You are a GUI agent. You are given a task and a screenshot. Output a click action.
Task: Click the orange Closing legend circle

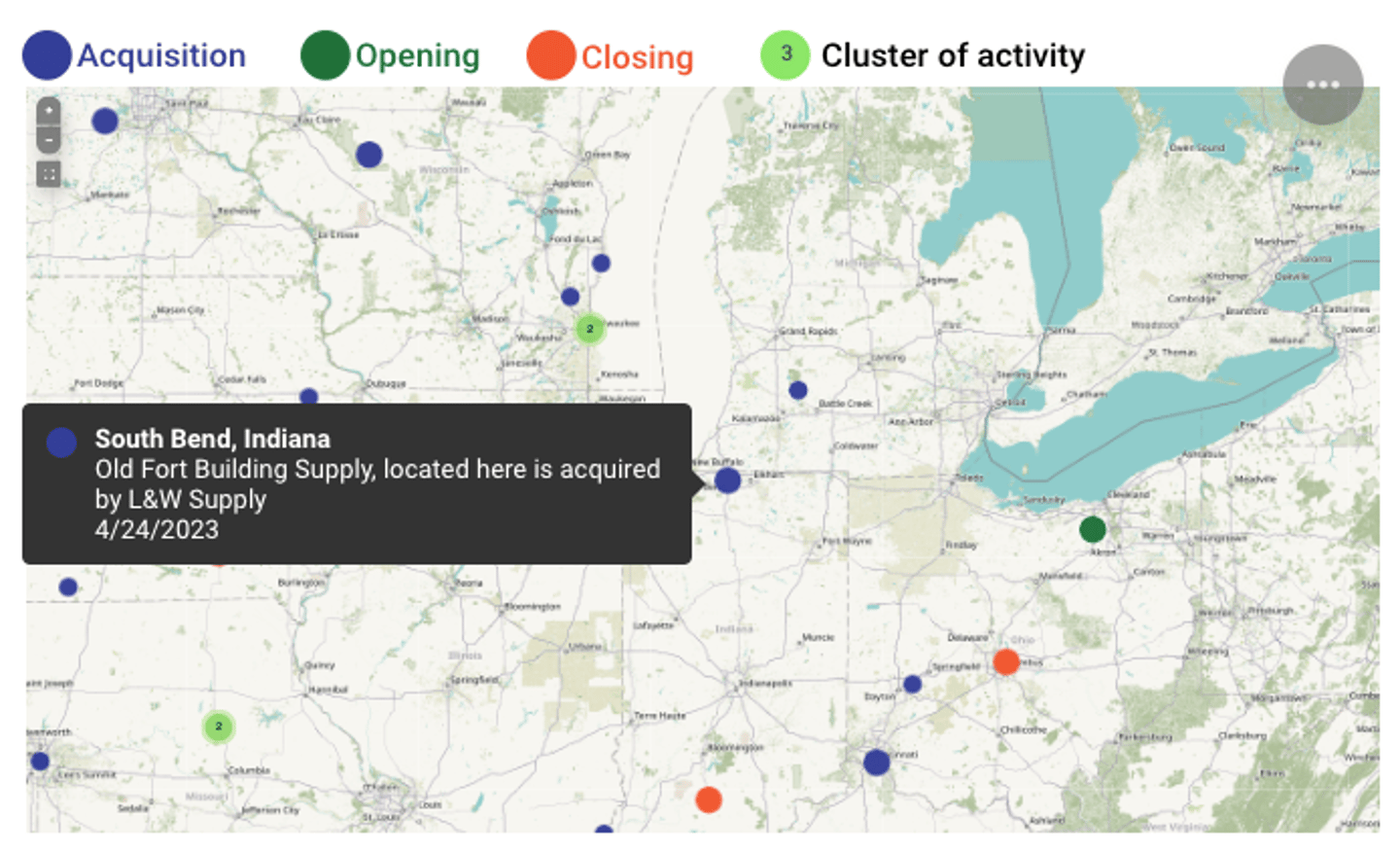point(550,55)
